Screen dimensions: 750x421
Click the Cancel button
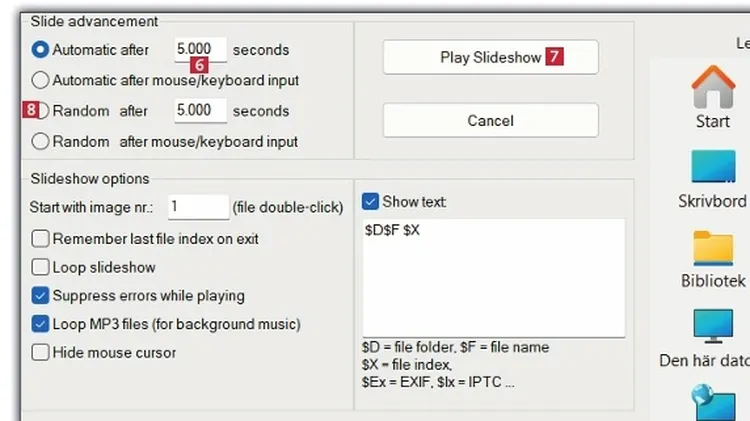coord(490,121)
